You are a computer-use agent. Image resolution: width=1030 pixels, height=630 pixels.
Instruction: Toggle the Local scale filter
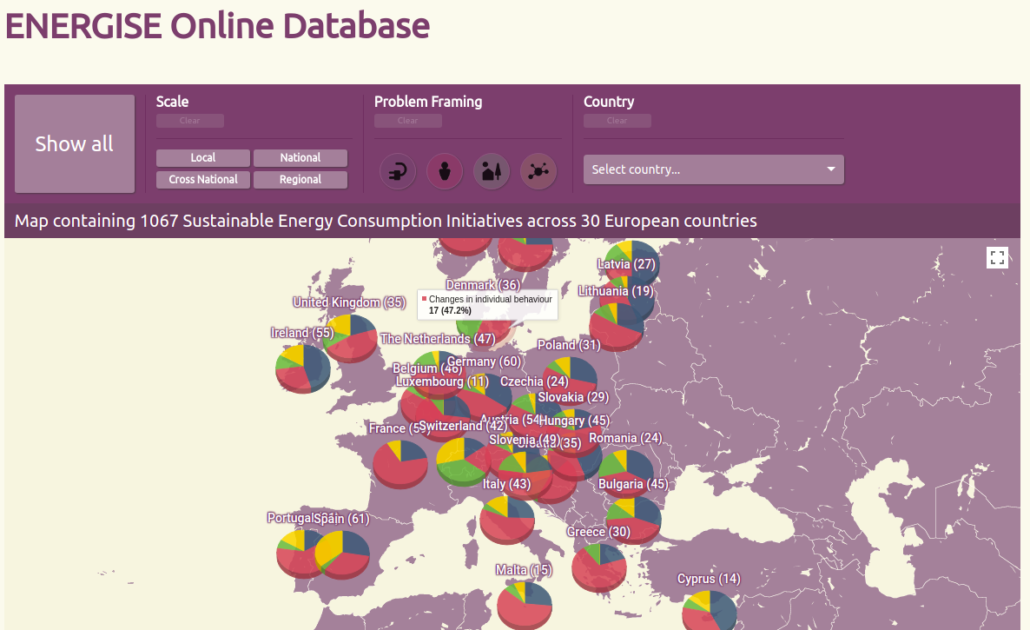click(x=203, y=158)
